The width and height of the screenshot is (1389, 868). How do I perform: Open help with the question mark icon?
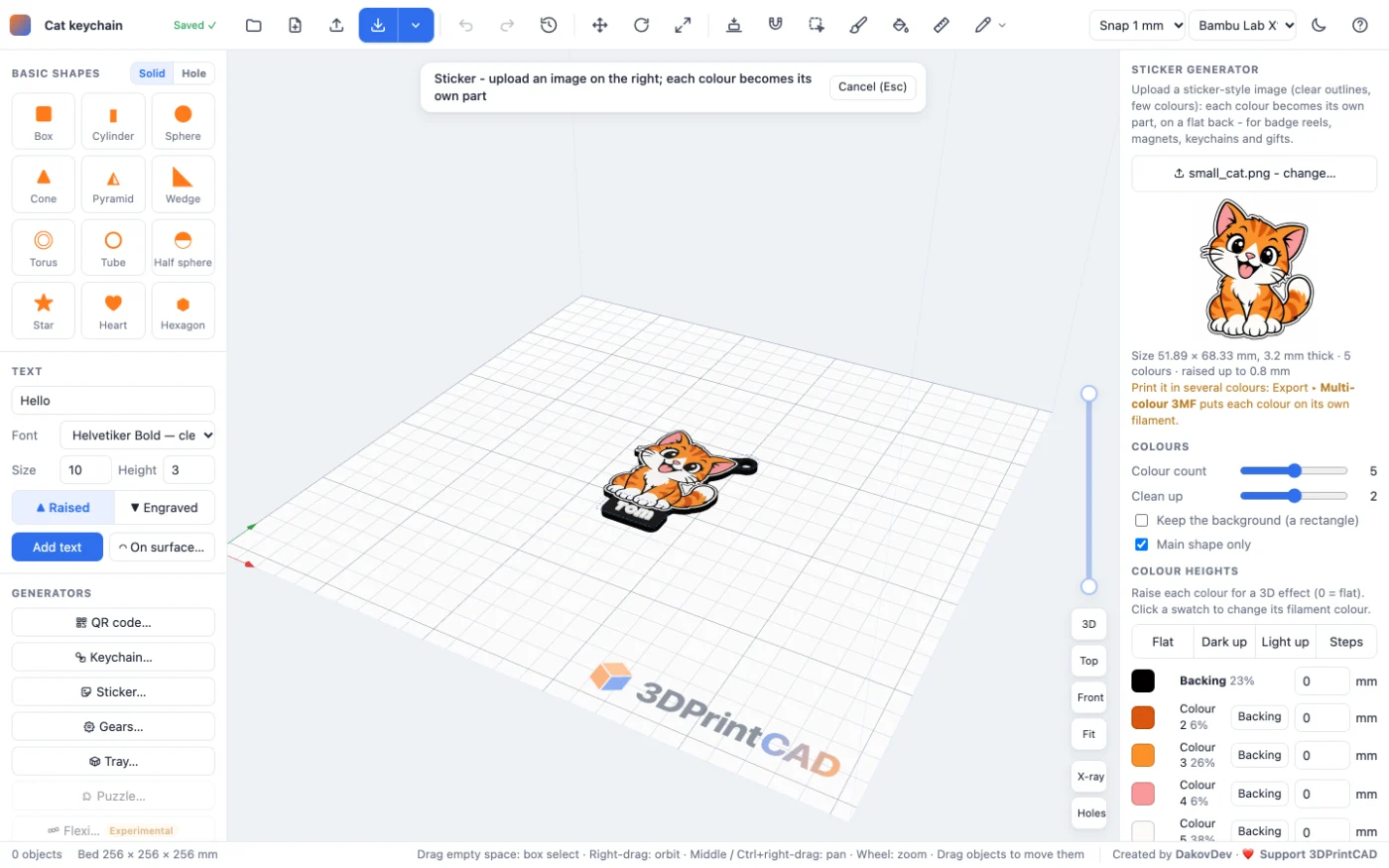(x=1360, y=25)
